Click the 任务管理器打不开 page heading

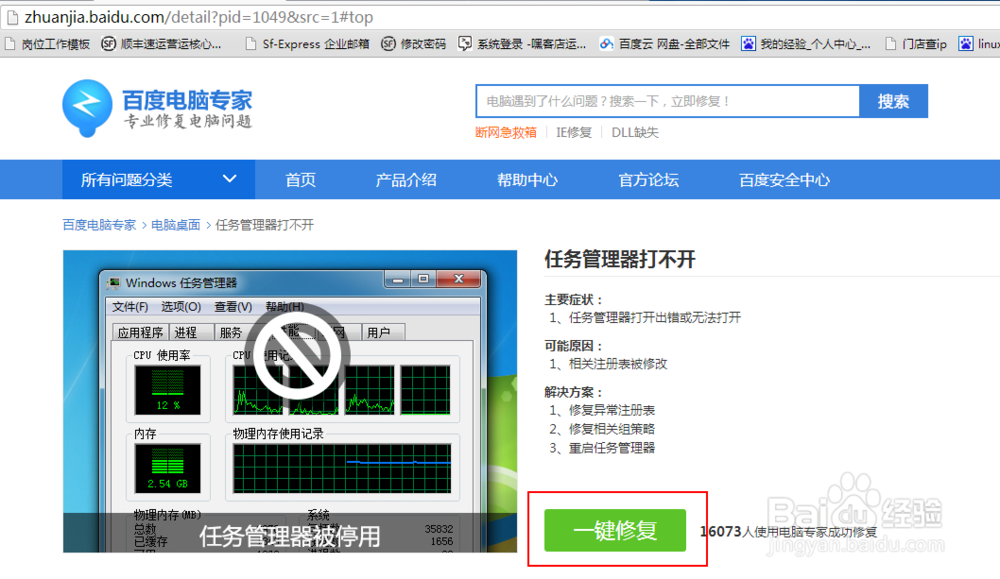click(x=619, y=260)
